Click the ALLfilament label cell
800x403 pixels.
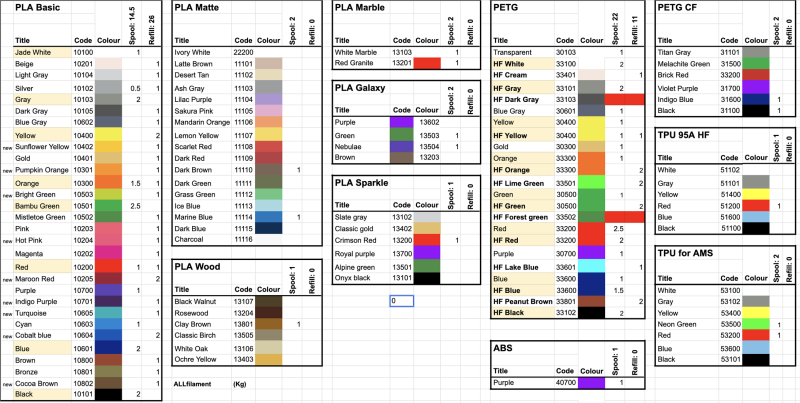tap(192, 384)
